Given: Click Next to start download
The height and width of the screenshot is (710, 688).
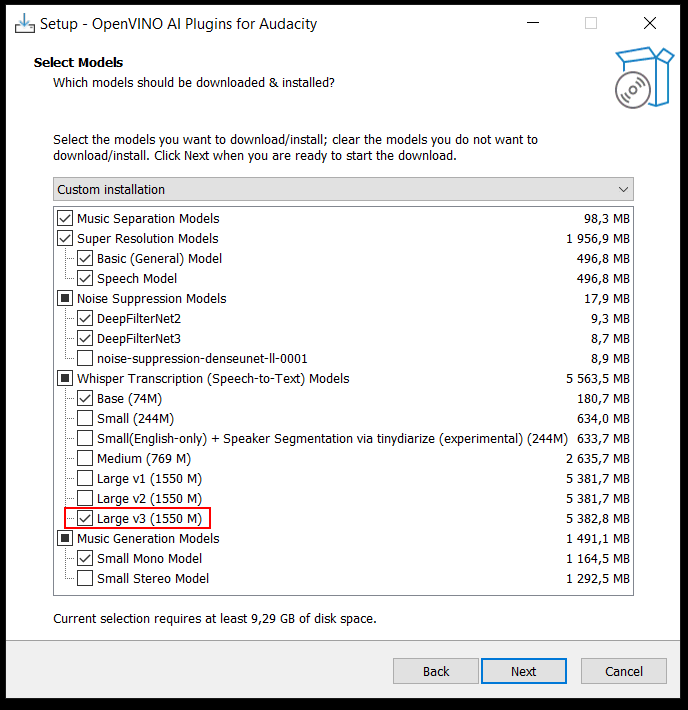Looking at the screenshot, I should tap(524, 671).
